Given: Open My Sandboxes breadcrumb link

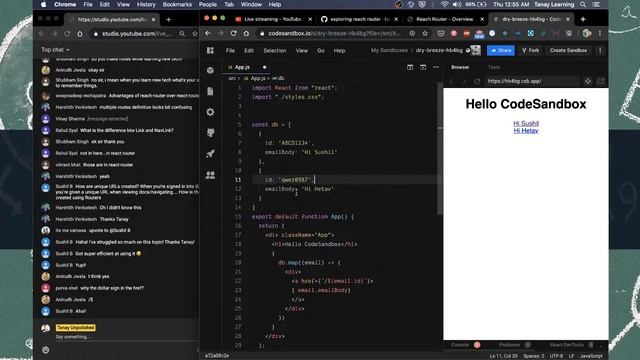Looking at the screenshot, I should click(x=389, y=51).
